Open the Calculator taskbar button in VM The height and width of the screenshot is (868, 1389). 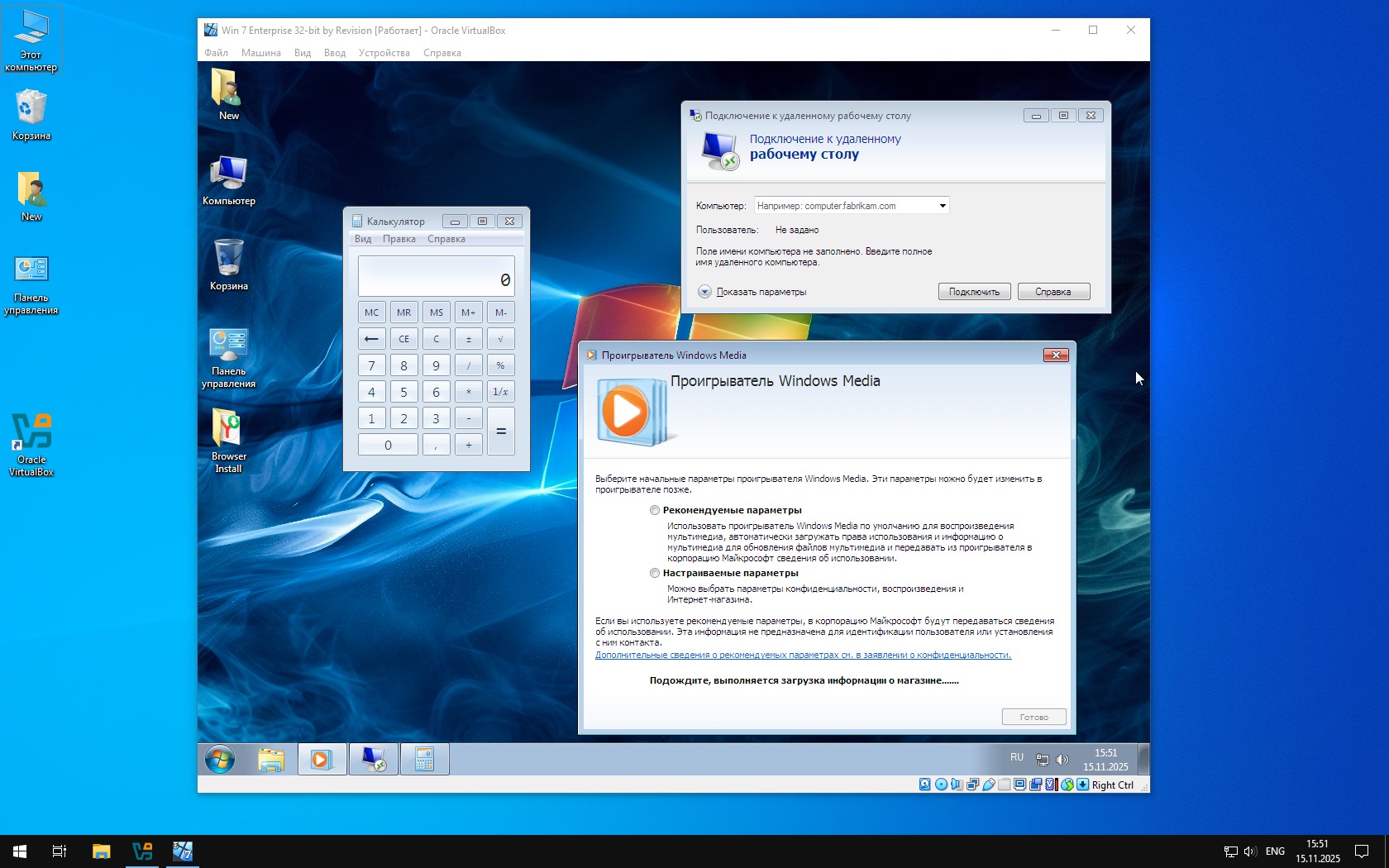tap(424, 759)
